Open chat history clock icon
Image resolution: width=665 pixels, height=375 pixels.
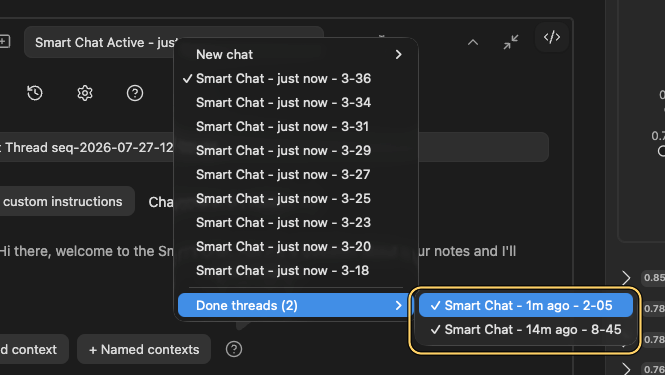[x=35, y=93]
